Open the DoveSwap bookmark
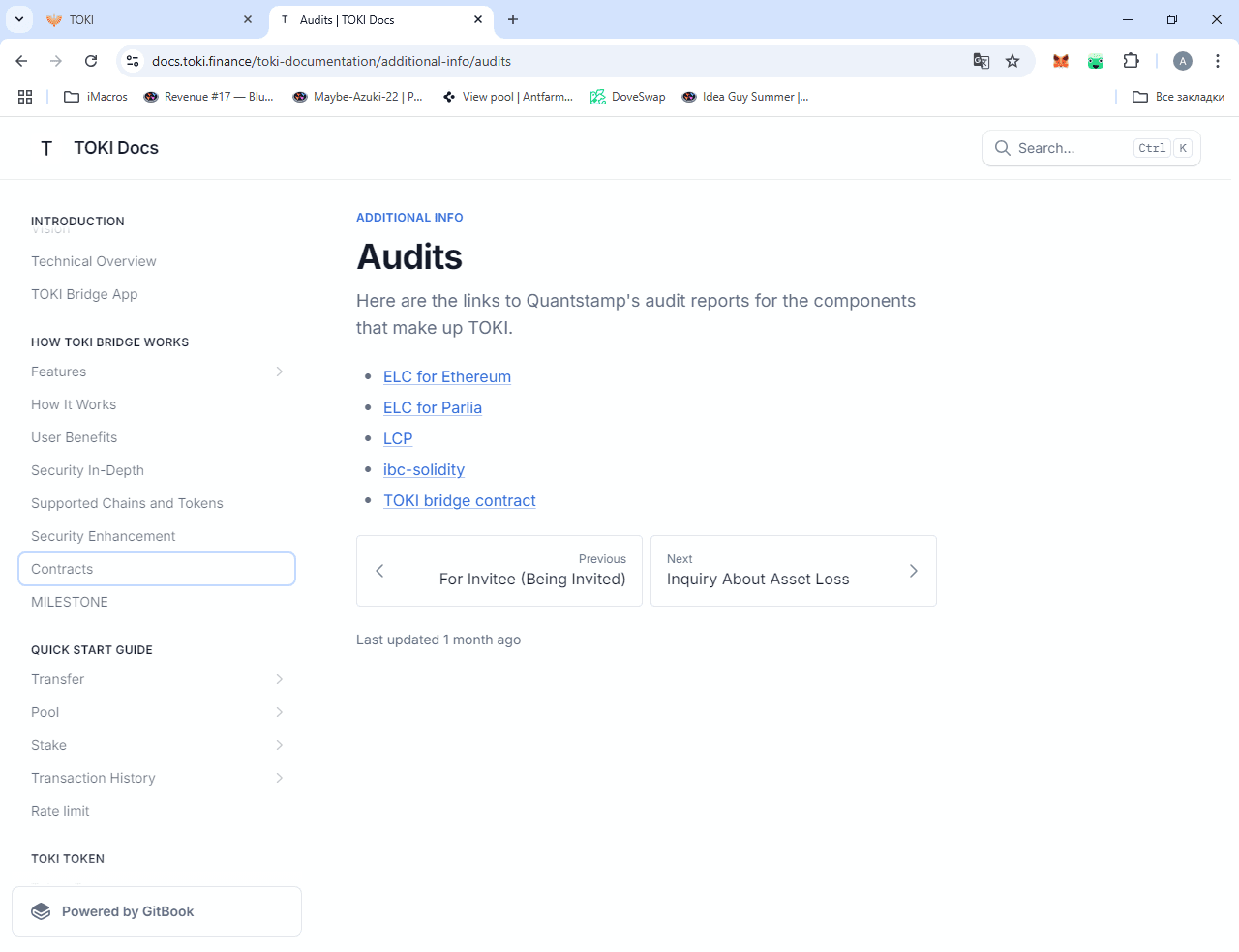The width and height of the screenshot is (1239, 952). pyautogui.click(x=628, y=97)
